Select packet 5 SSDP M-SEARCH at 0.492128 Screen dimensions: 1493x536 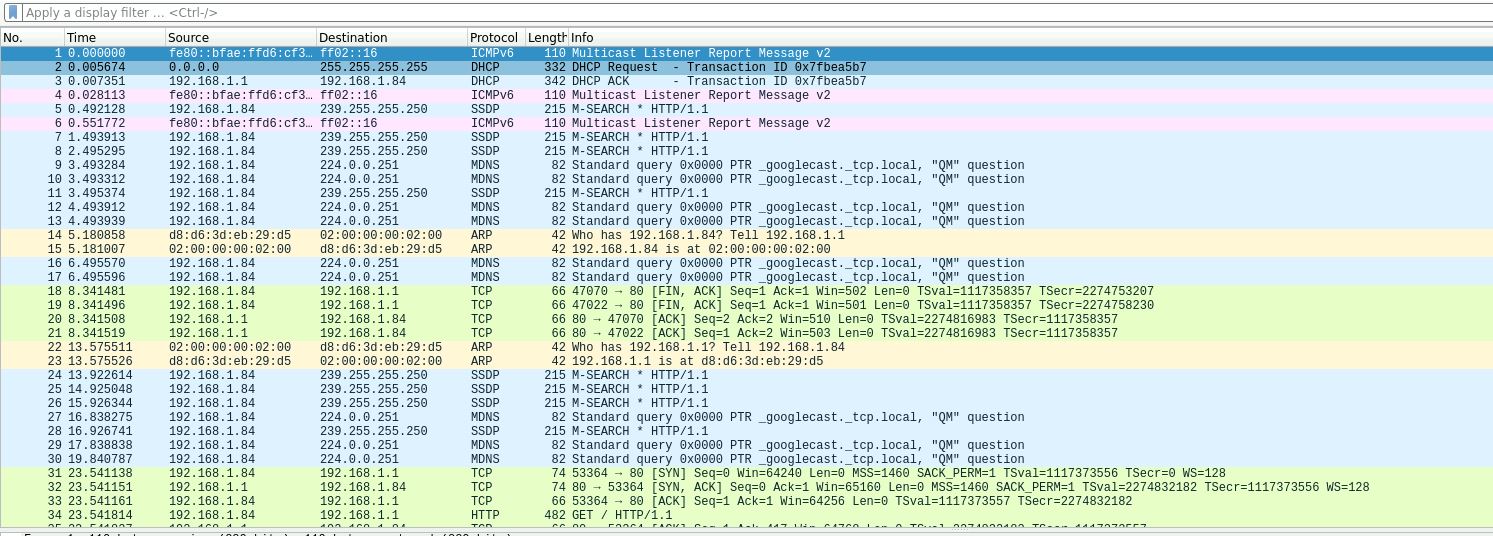coord(746,109)
